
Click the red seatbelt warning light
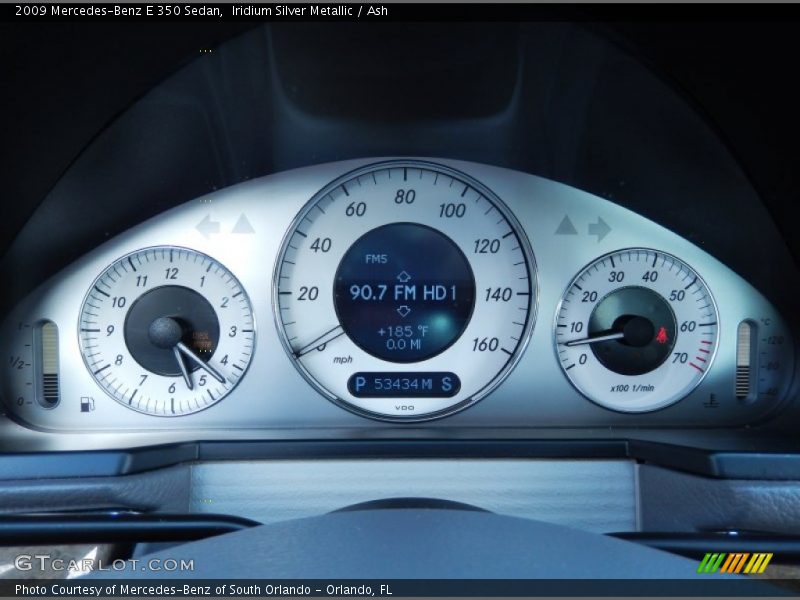pyautogui.click(x=662, y=335)
